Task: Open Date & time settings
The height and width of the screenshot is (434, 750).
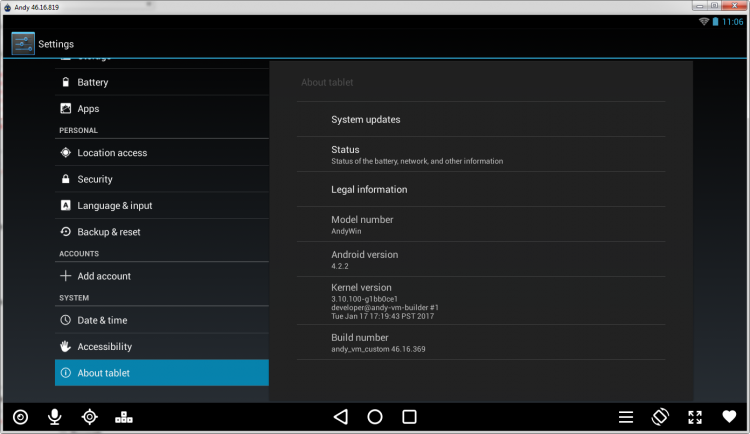Action: pos(162,320)
